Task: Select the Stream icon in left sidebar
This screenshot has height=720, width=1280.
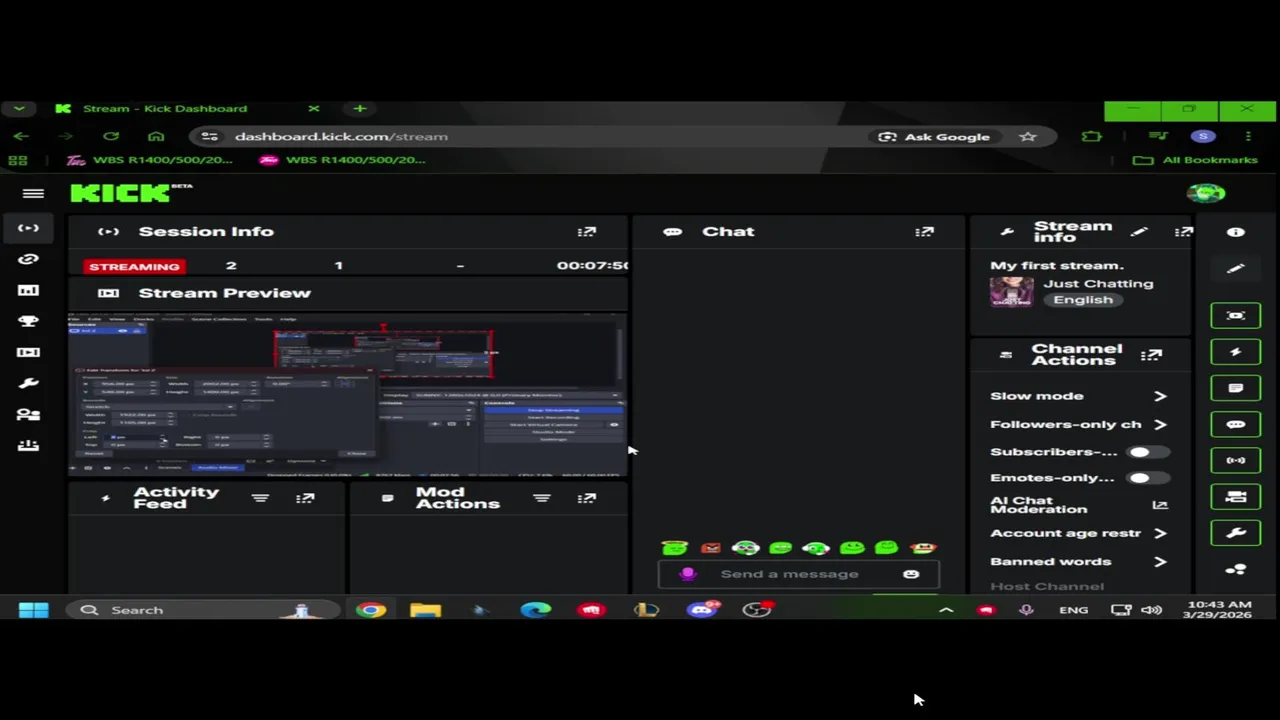Action: (28, 228)
